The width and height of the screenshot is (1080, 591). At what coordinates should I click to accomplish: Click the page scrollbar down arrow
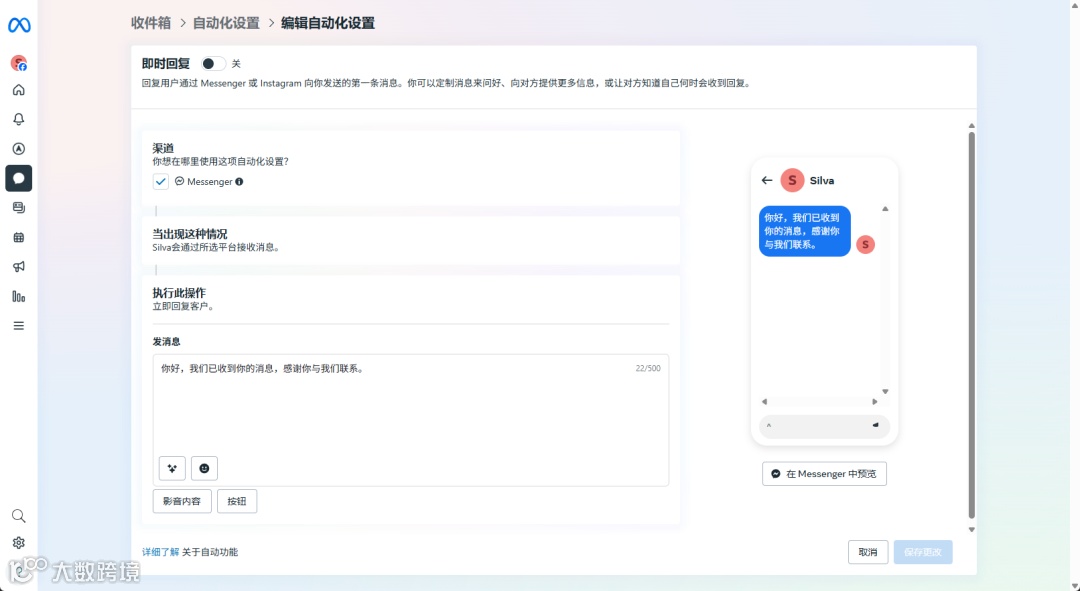(972, 530)
